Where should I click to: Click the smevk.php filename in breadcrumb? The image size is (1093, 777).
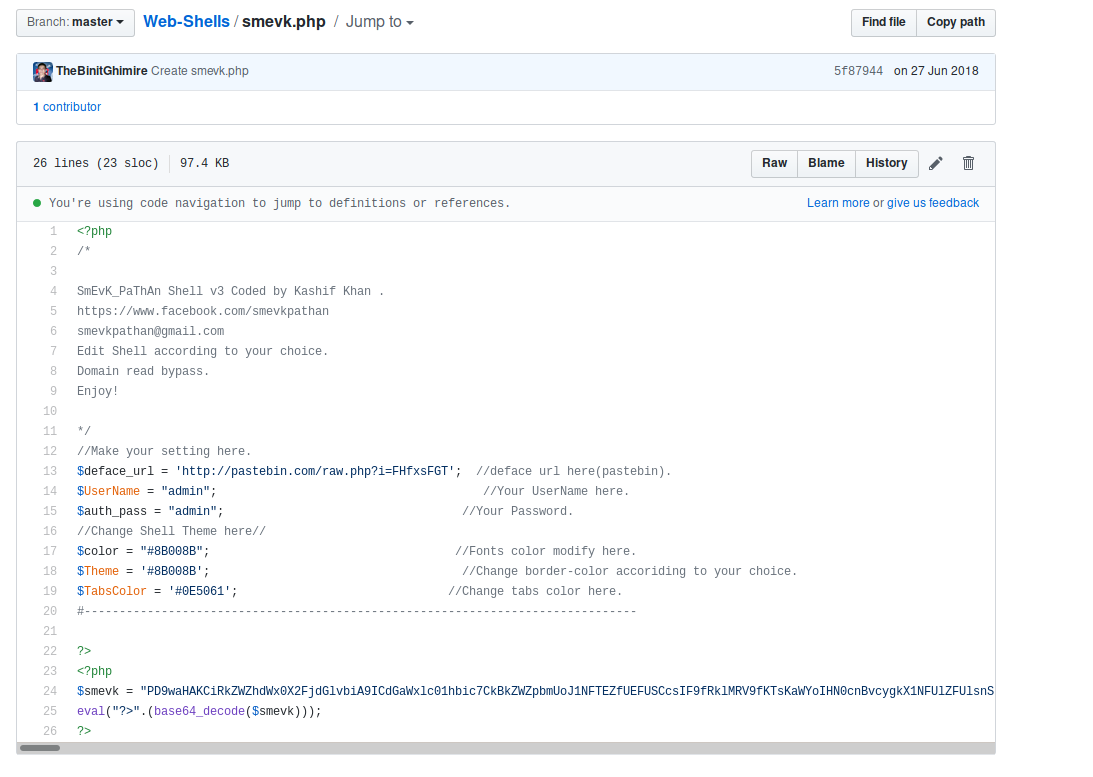284,22
